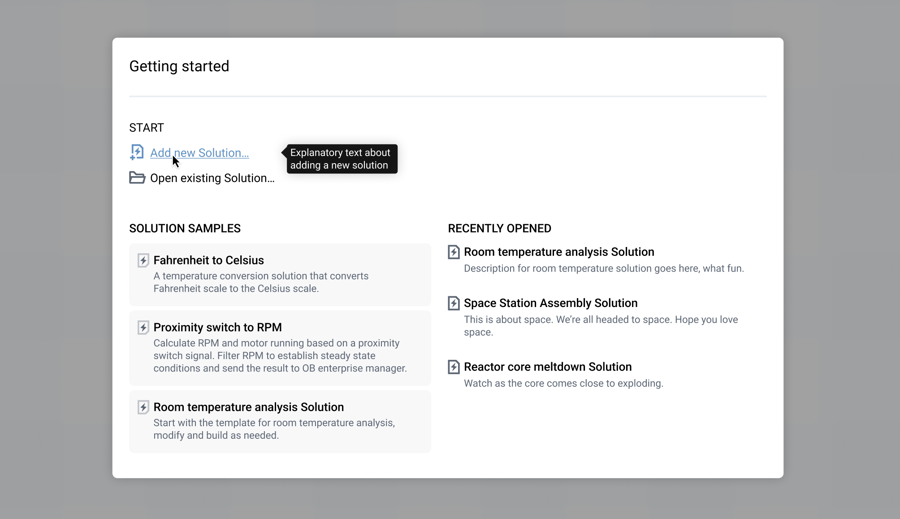Click the Proximity switch RPM description text
Viewport: 900px width, 519px height.
point(280,356)
